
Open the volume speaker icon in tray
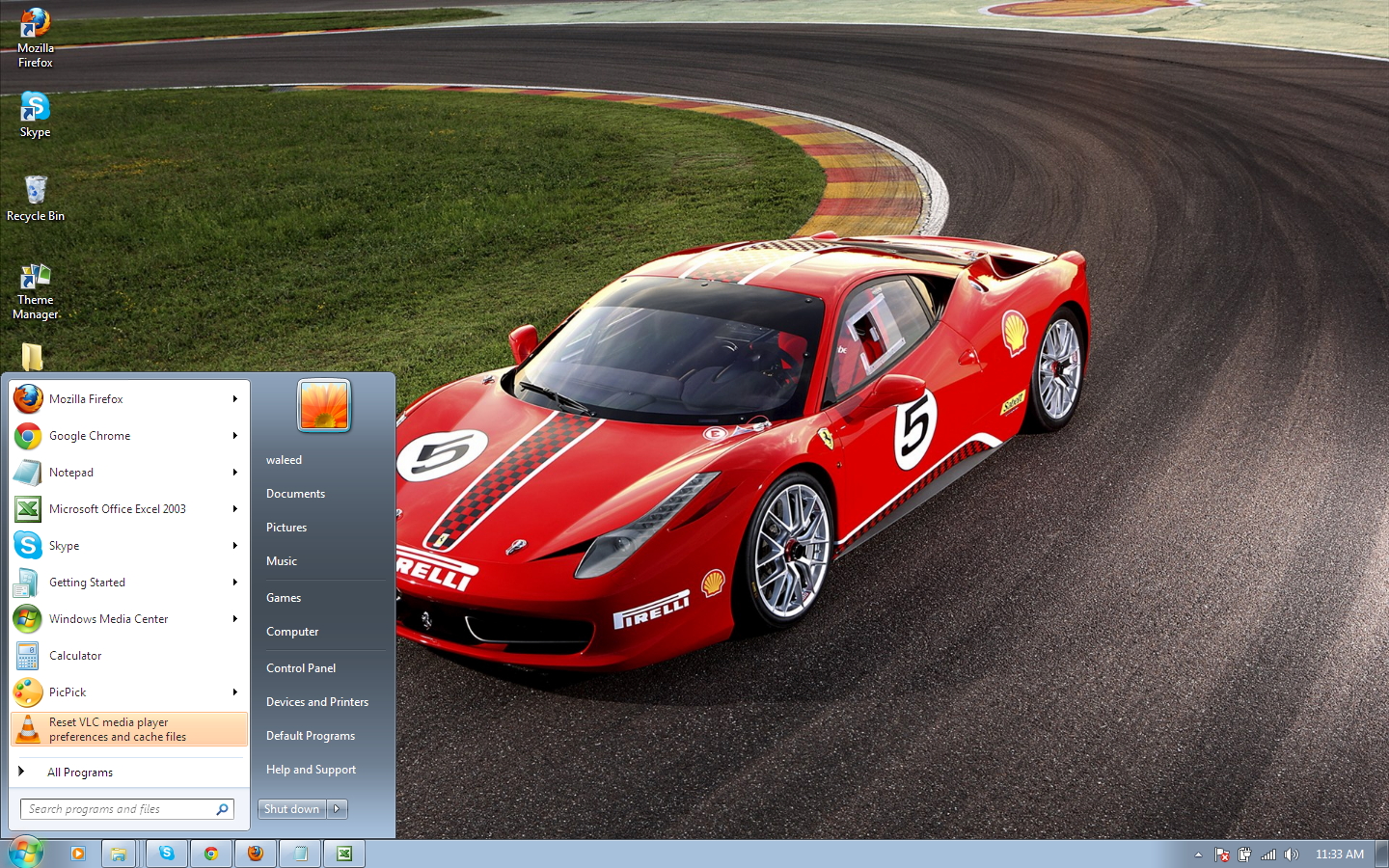pos(1292,854)
